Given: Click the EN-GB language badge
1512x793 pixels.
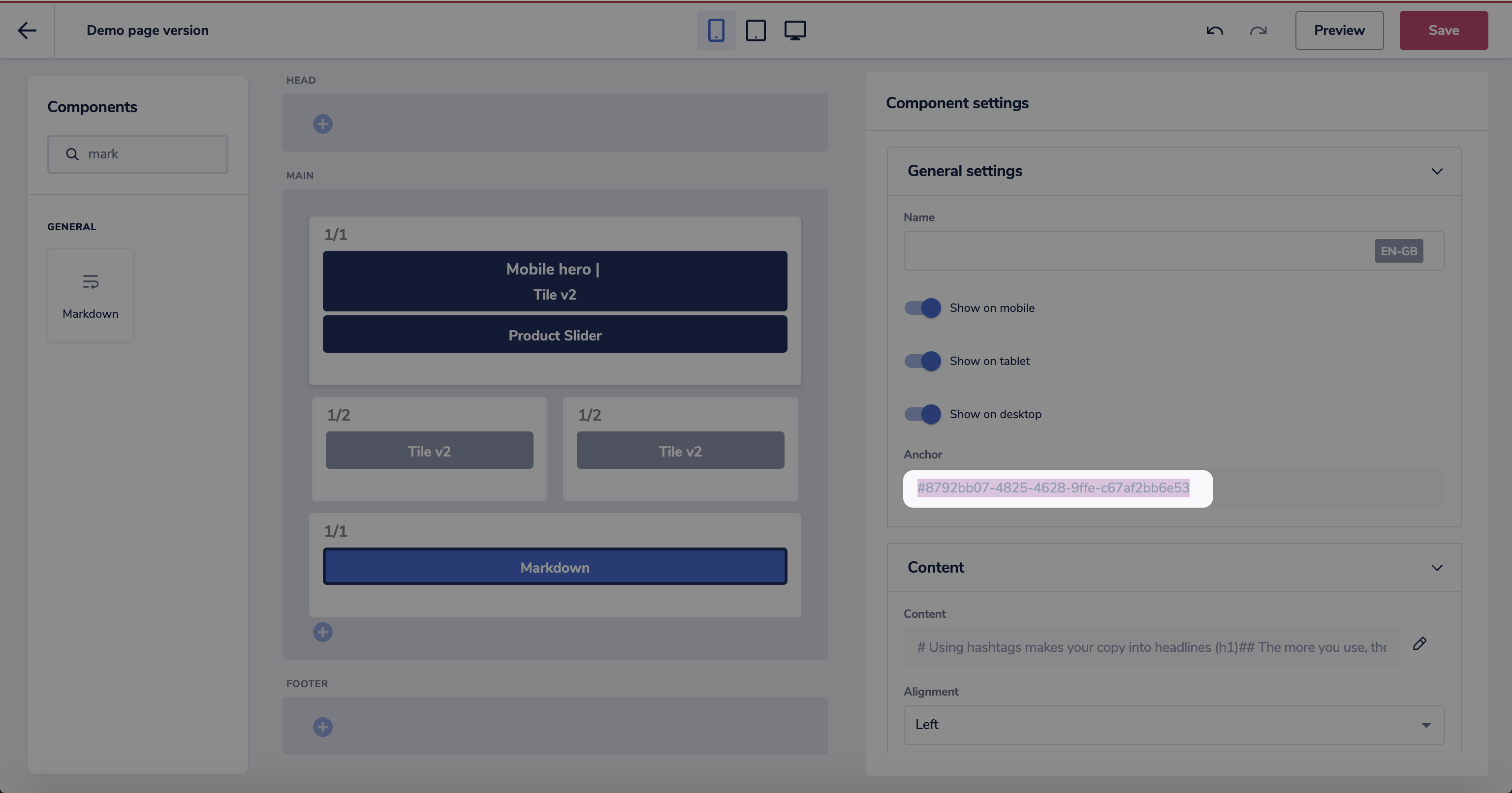Looking at the screenshot, I should click(x=1399, y=251).
